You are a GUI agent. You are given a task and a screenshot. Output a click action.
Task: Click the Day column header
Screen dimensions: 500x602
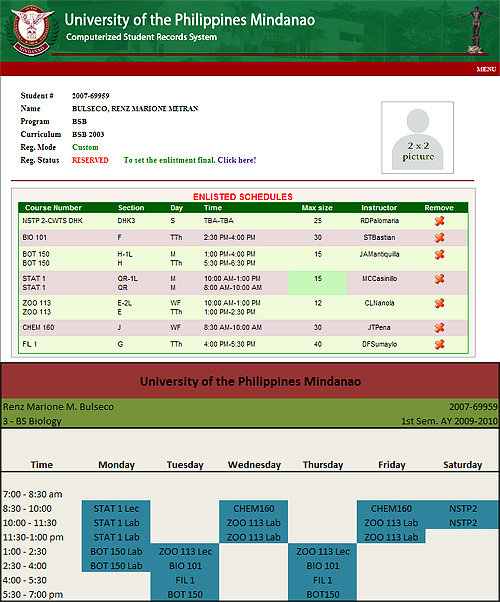point(177,208)
